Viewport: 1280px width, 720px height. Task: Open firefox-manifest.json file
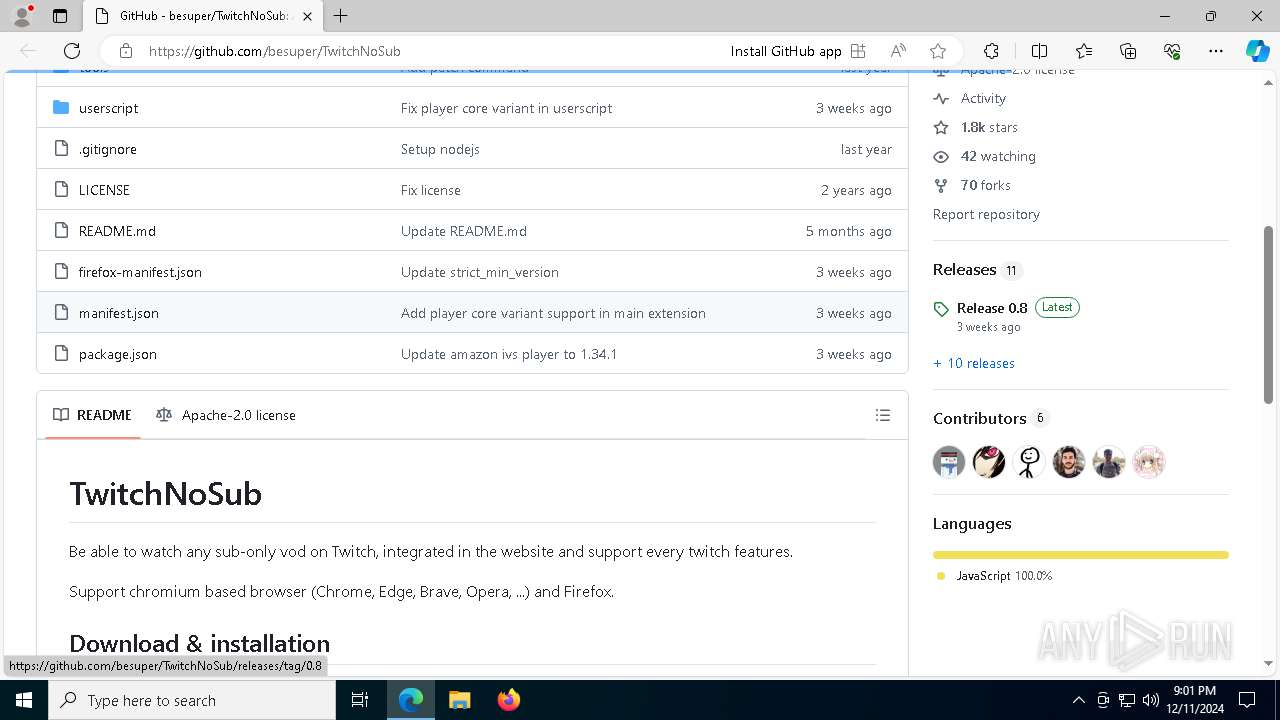click(x=140, y=272)
